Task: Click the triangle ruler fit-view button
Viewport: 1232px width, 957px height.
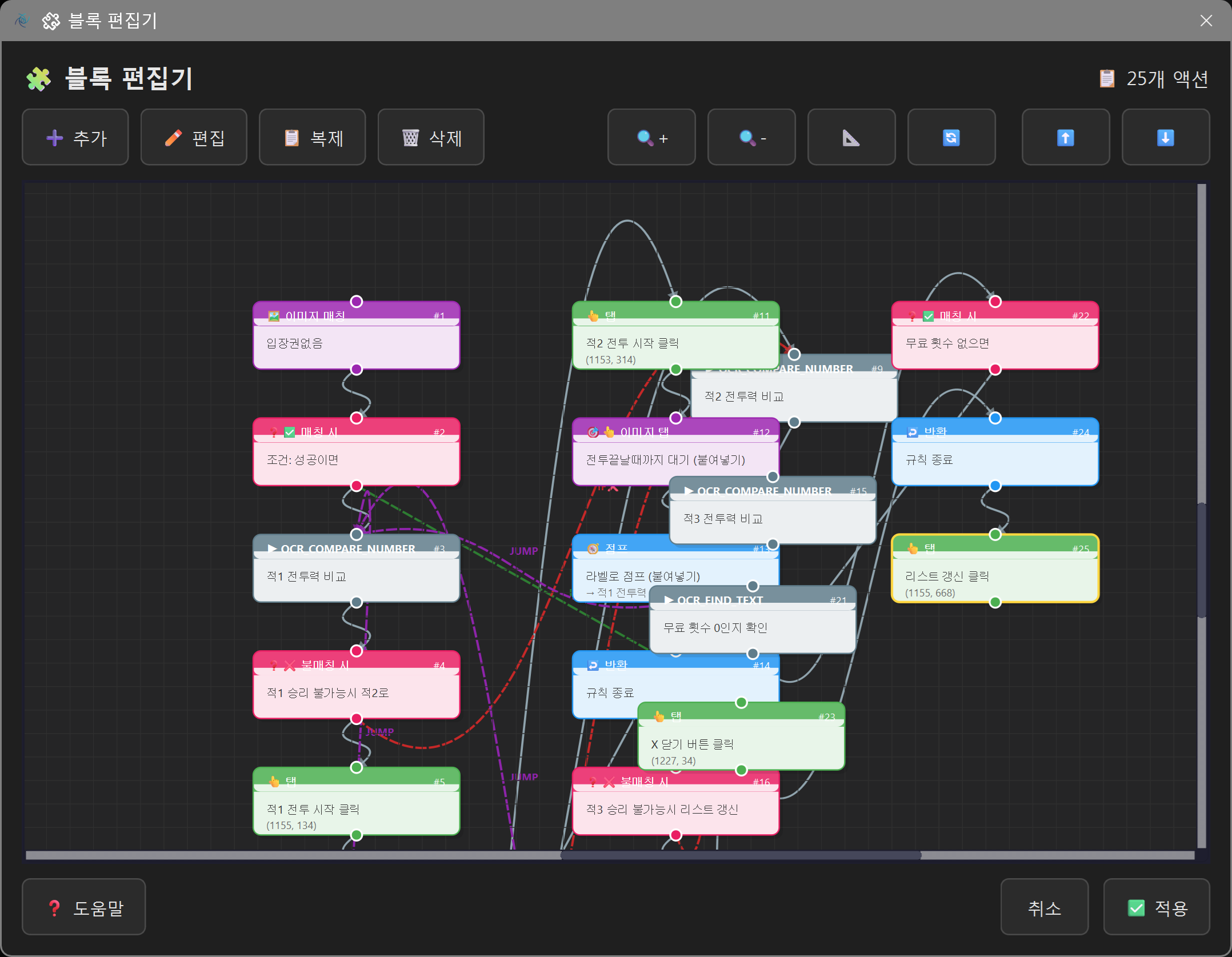Action: (x=851, y=138)
